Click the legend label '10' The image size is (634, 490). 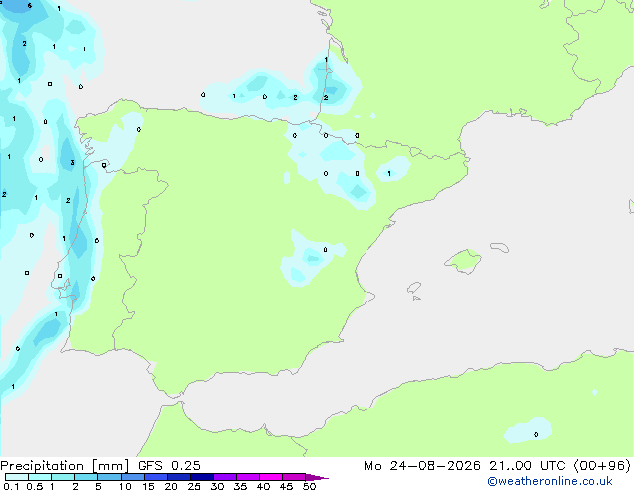pos(125,486)
